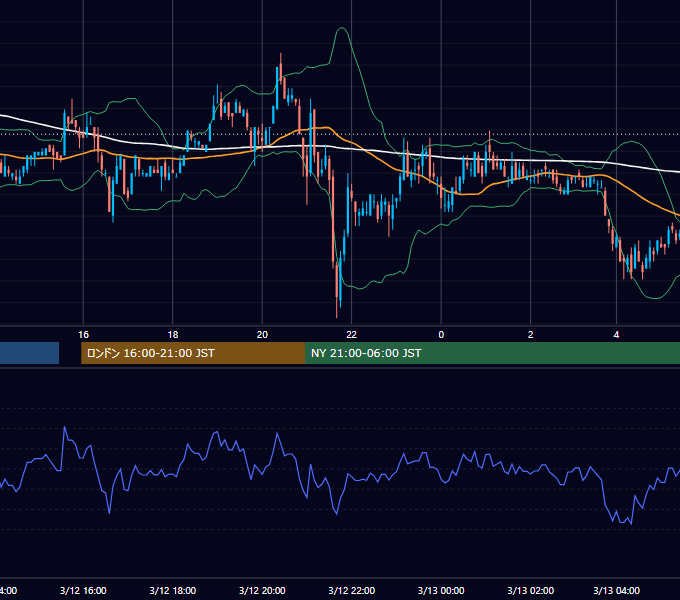This screenshot has width=680, height=600.
Task: Click the price-chart hour label 16
Action: 83,334
